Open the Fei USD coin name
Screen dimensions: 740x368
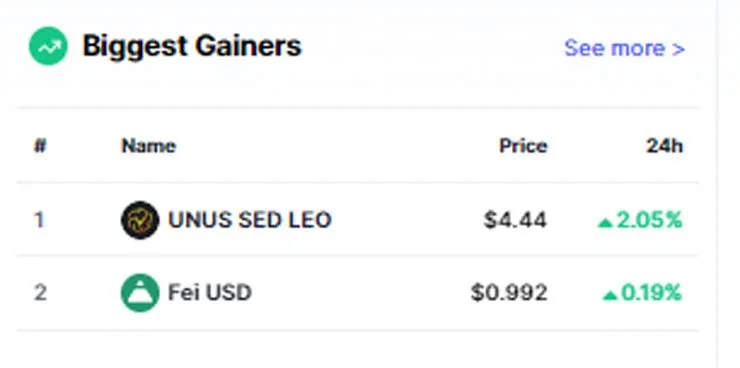[210, 293]
